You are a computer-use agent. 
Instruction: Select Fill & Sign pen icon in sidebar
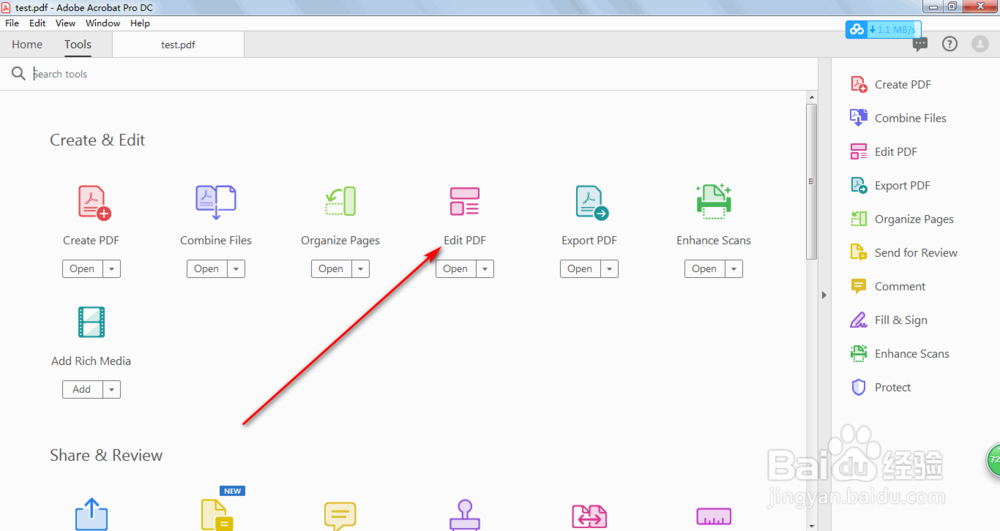[x=858, y=320]
